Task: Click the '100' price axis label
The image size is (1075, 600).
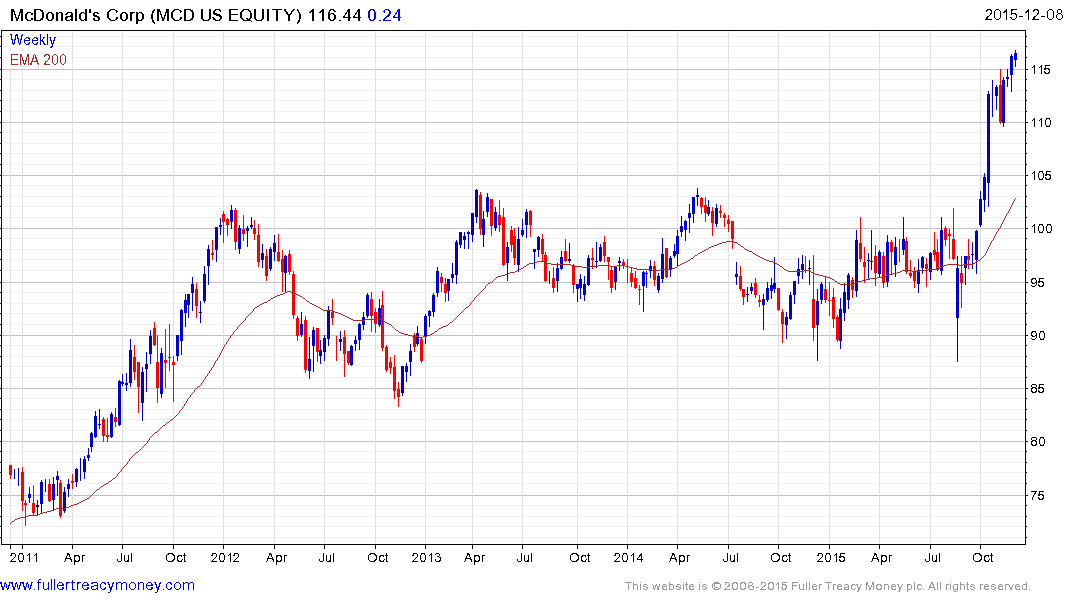Action: point(1041,229)
